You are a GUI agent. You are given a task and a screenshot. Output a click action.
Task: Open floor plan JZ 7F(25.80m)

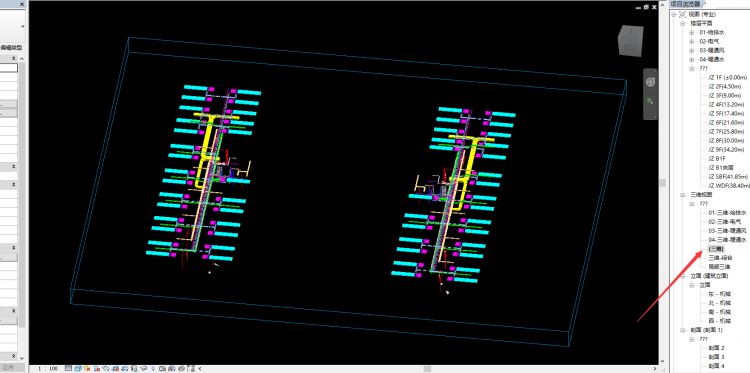[726, 132]
